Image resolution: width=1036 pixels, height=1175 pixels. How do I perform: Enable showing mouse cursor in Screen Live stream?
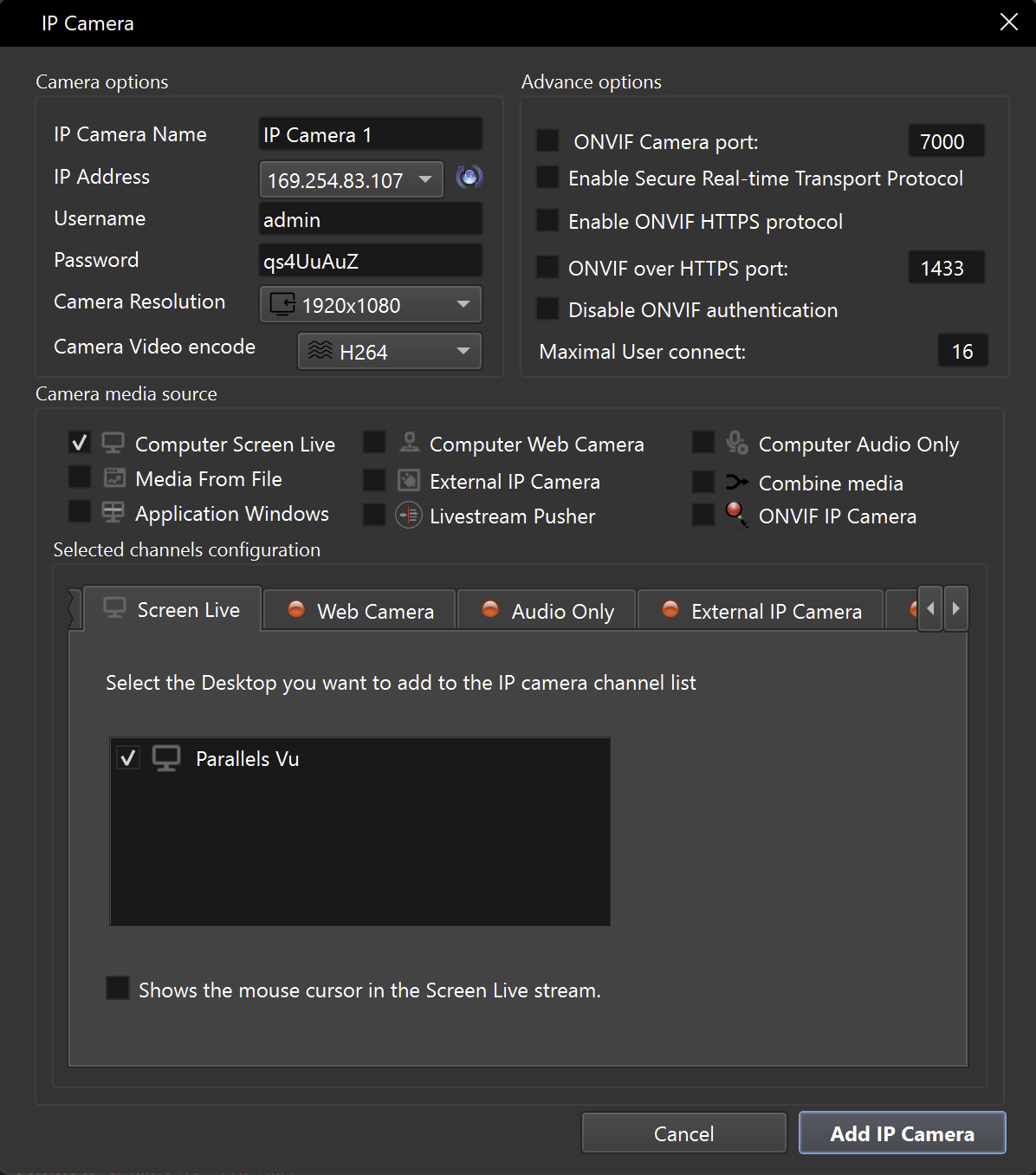coord(118,989)
